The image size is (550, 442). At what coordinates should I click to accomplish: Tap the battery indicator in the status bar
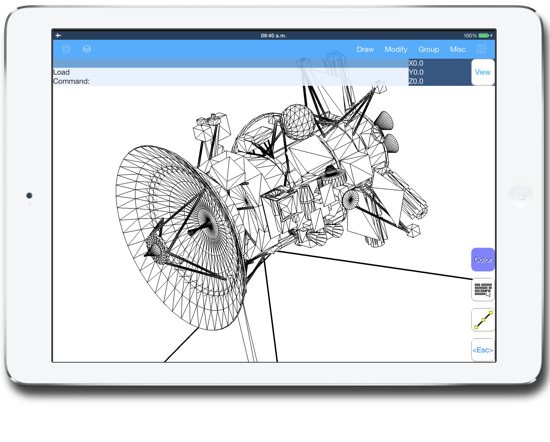(485, 35)
